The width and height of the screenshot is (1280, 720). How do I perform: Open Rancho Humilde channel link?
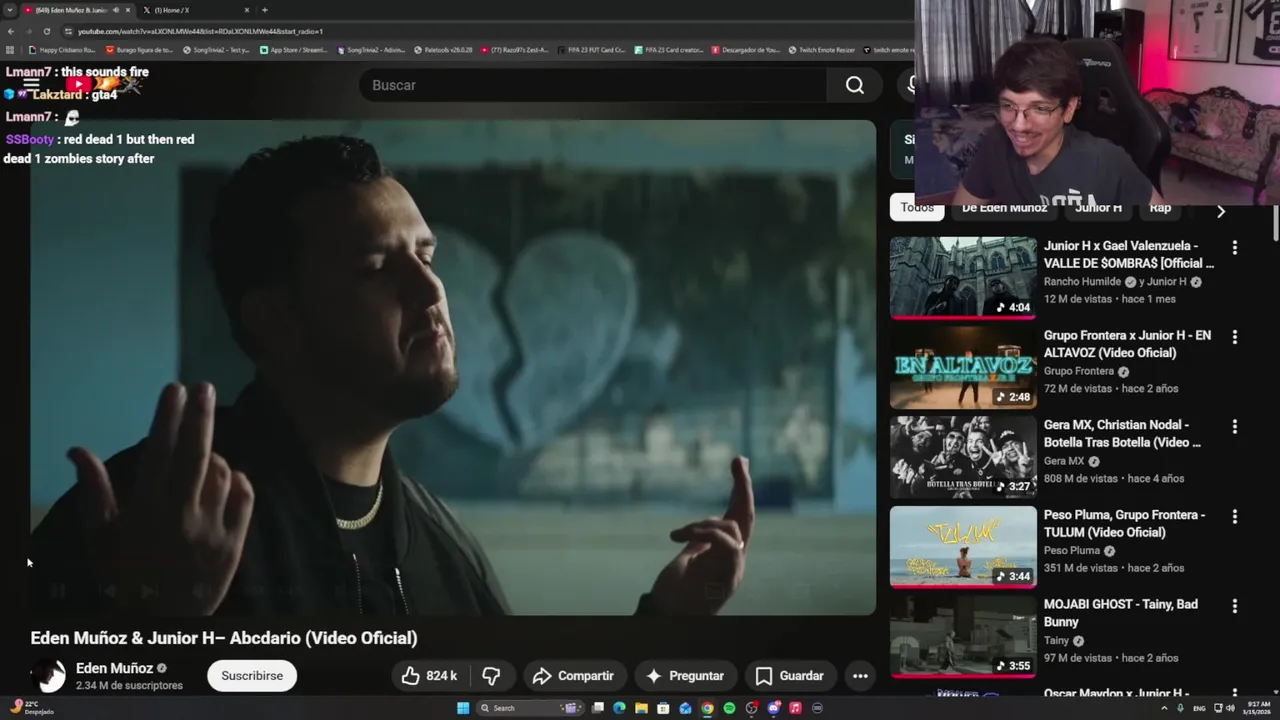[x=1082, y=282]
